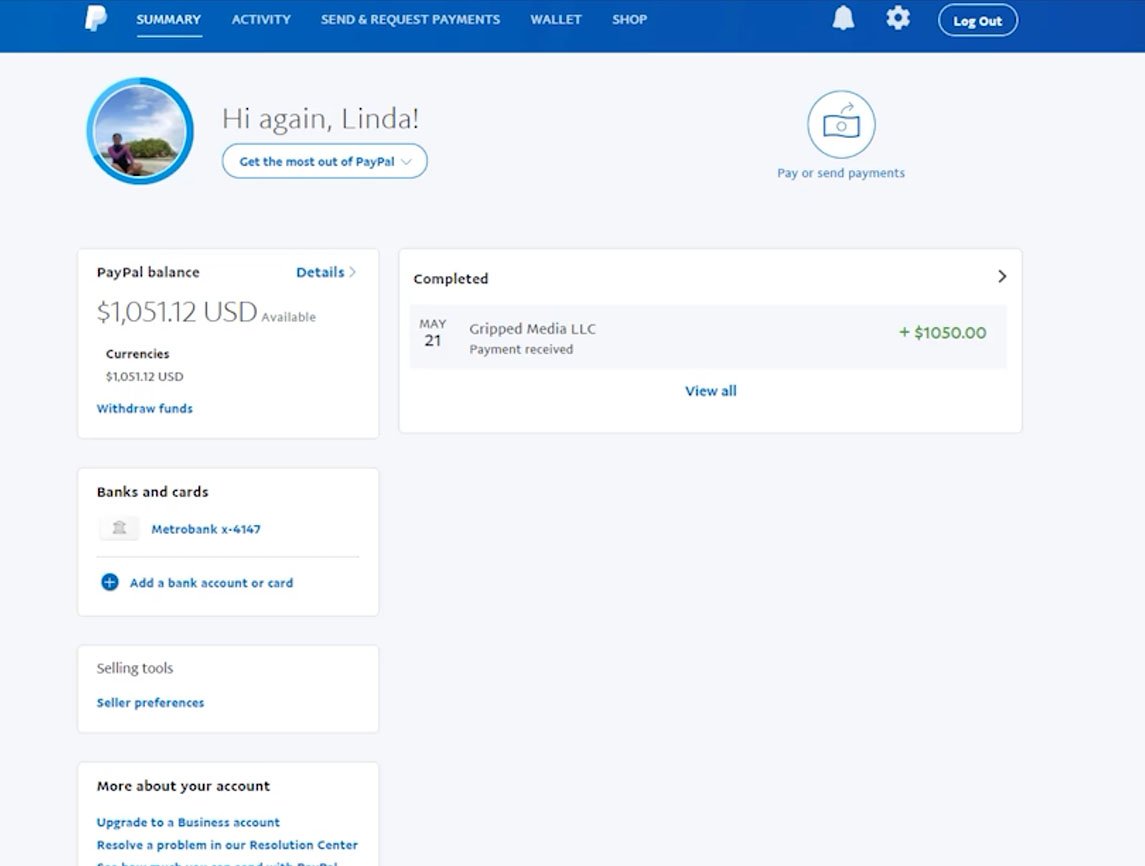
Task: Open balance Details via its chevron
Action: click(350, 271)
